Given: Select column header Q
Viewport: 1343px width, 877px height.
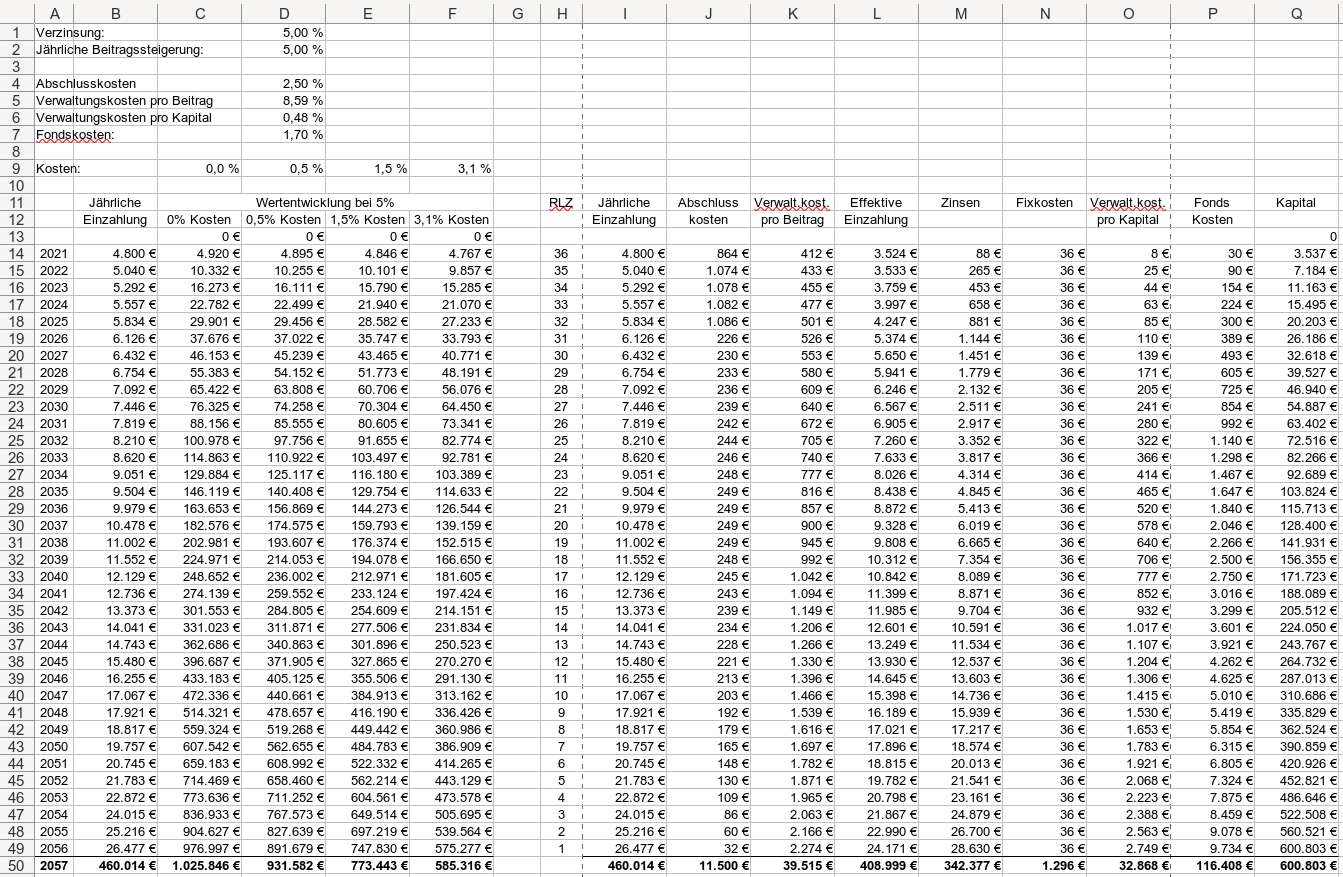Looking at the screenshot, I should coord(1296,12).
